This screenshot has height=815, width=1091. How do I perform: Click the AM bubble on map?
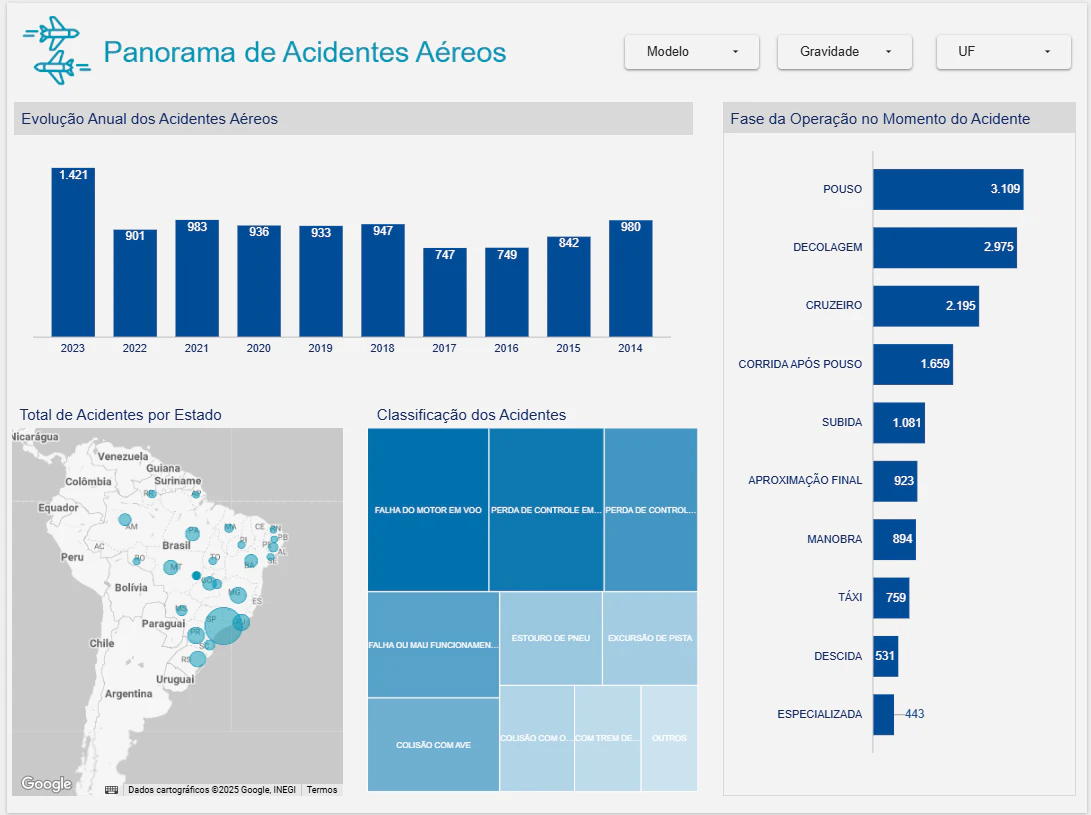pos(125,519)
